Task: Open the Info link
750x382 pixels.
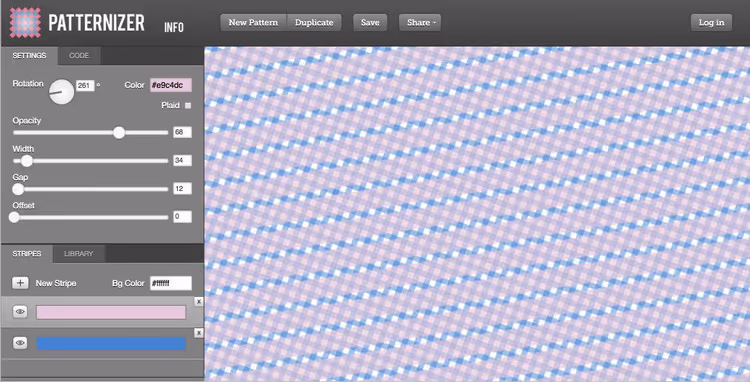Action: pyautogui.click(x=174, y=27)
